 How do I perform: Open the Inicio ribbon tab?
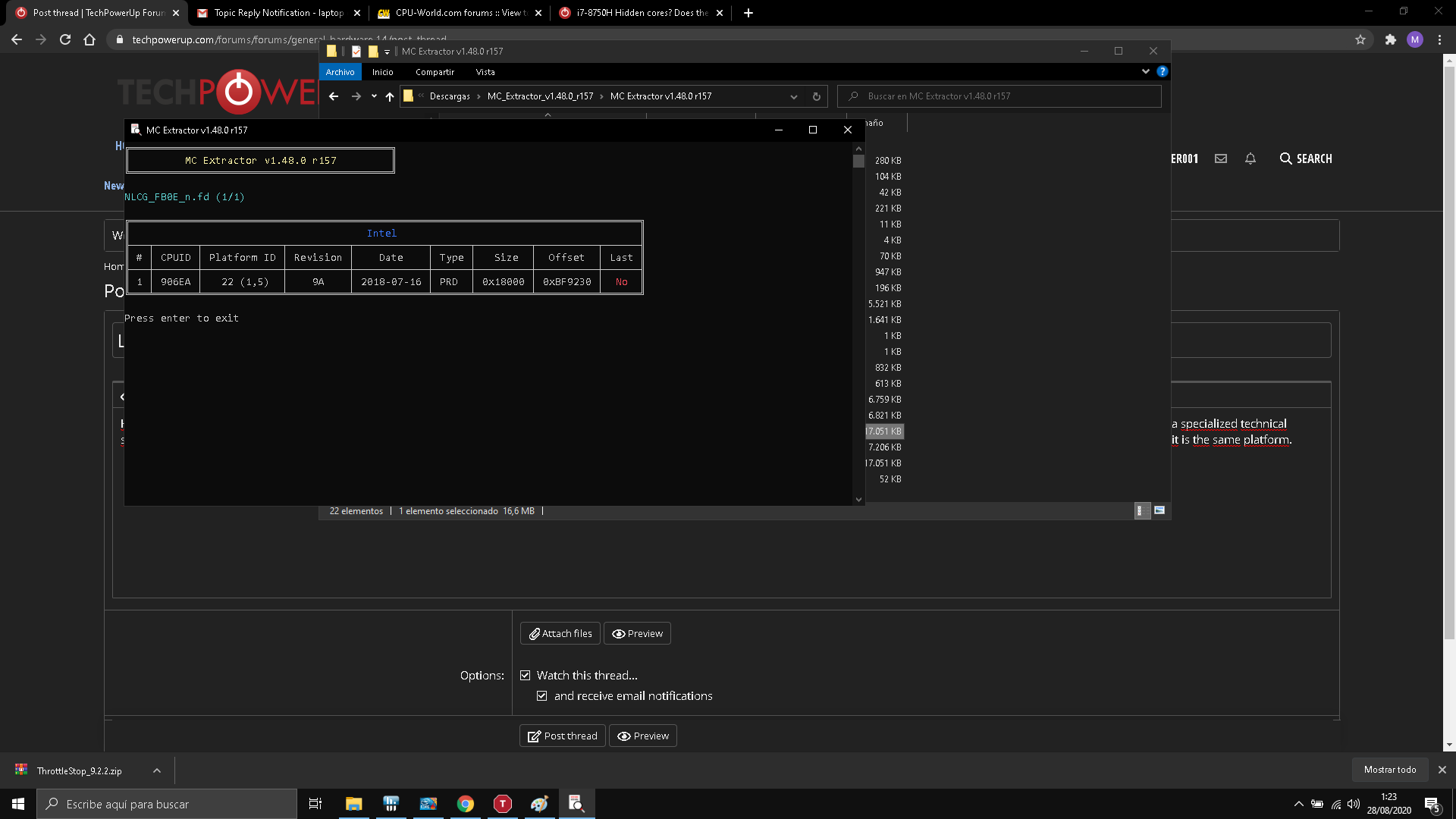click(383, 72)
